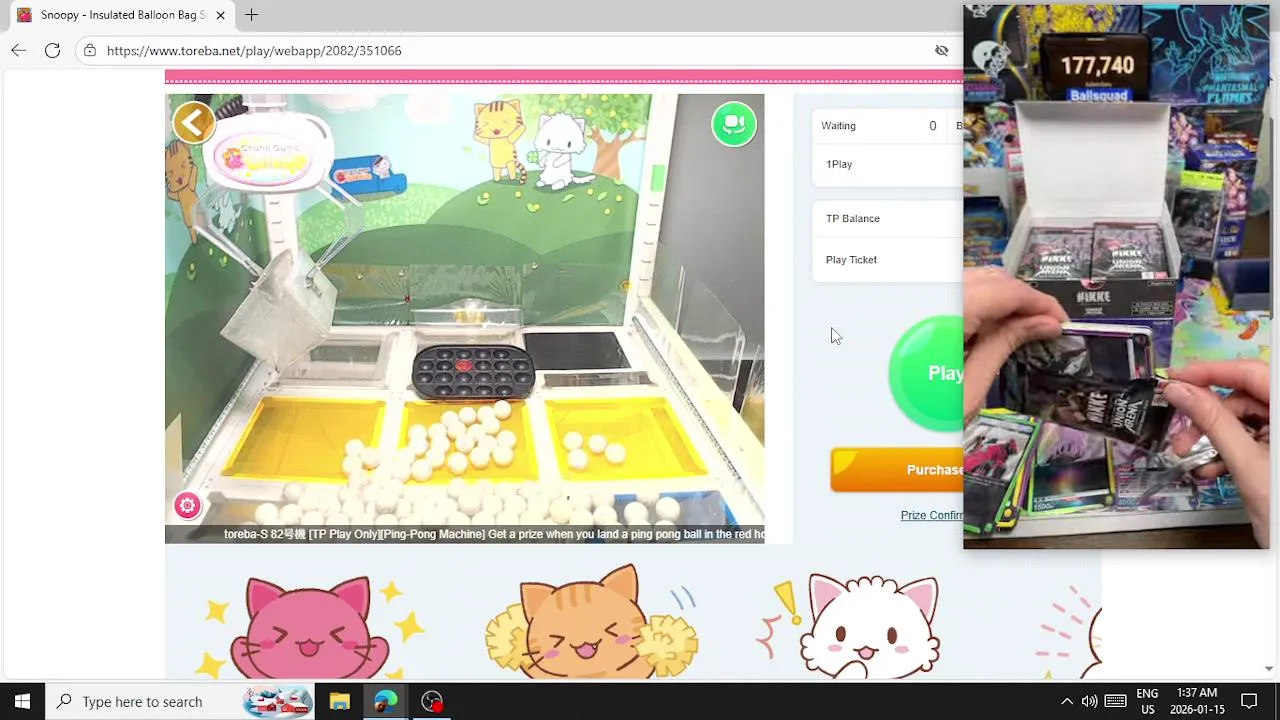
Task: Open the circular red-dot app on taskbar
Action: [x=431, y=701]
